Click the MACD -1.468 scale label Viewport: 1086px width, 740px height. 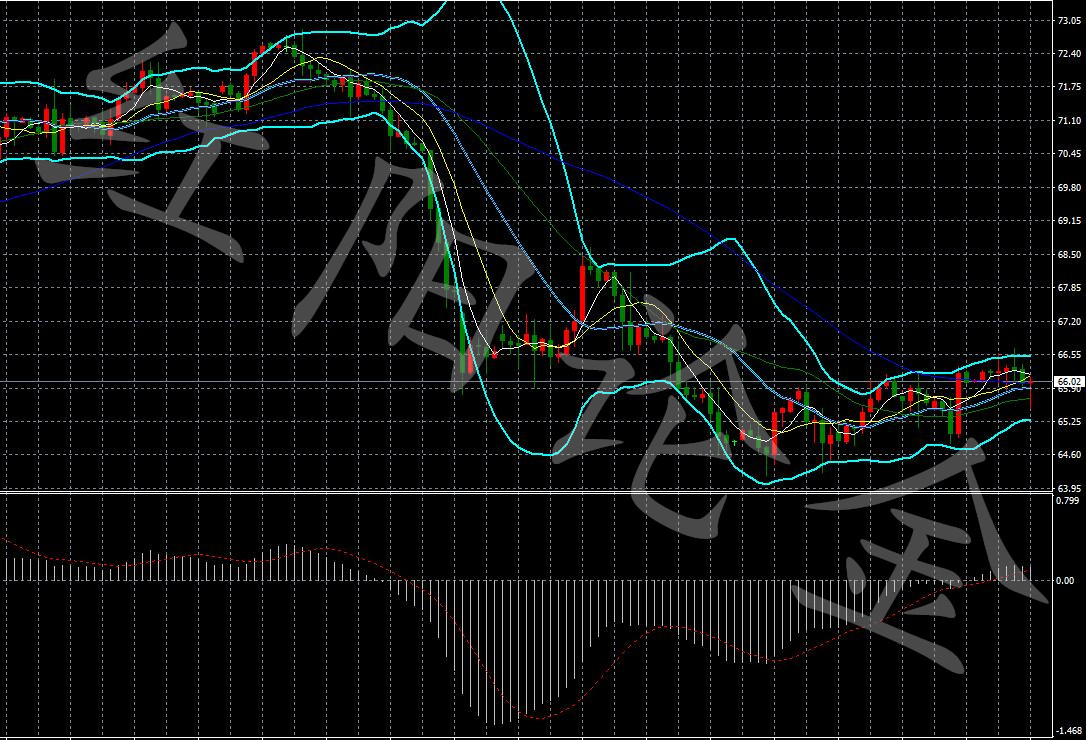[1069, 731]
